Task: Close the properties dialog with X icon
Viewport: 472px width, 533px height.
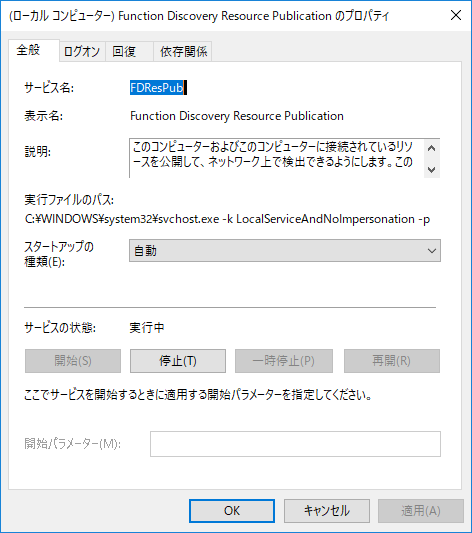Action: coord(456,15)
